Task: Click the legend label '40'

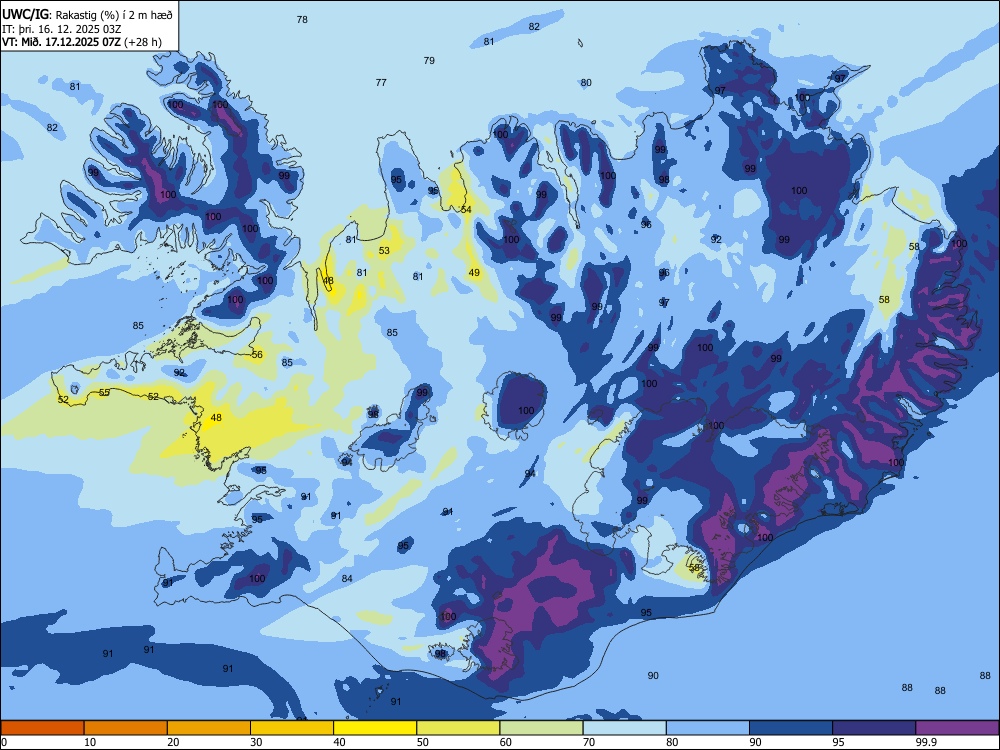Action: 339,742
